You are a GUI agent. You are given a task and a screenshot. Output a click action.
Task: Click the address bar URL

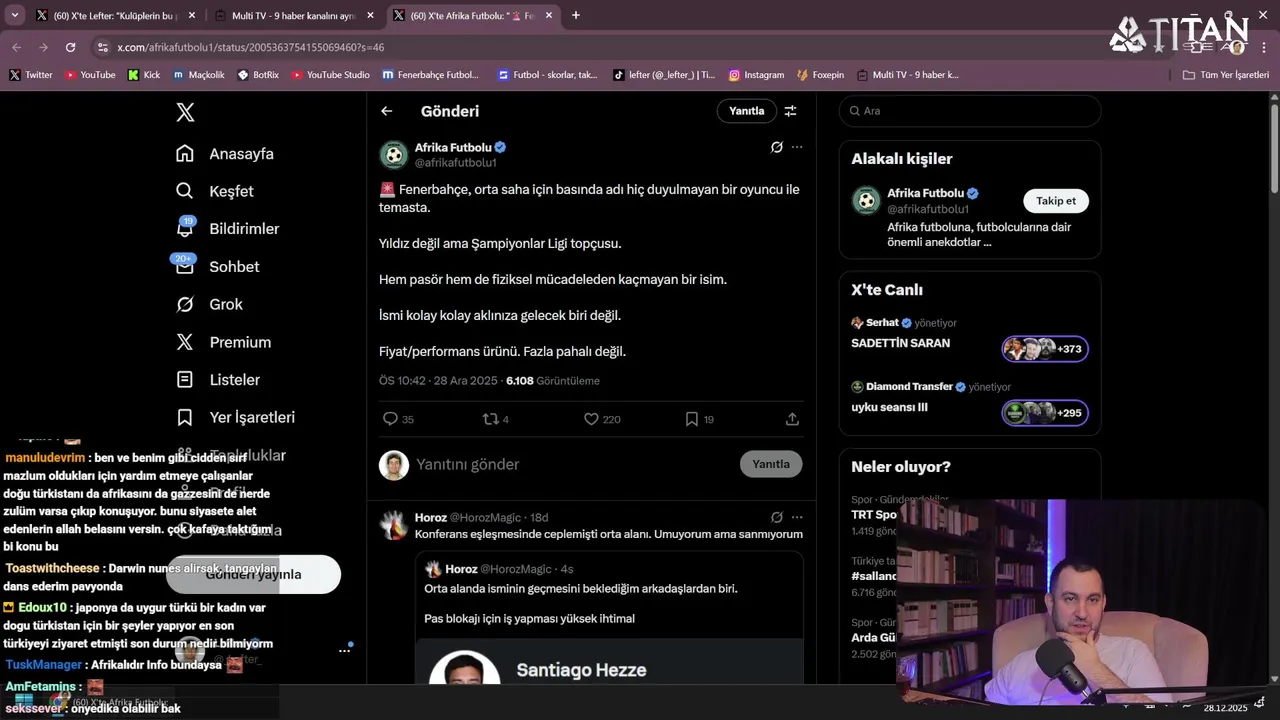(x=250, y=47)
